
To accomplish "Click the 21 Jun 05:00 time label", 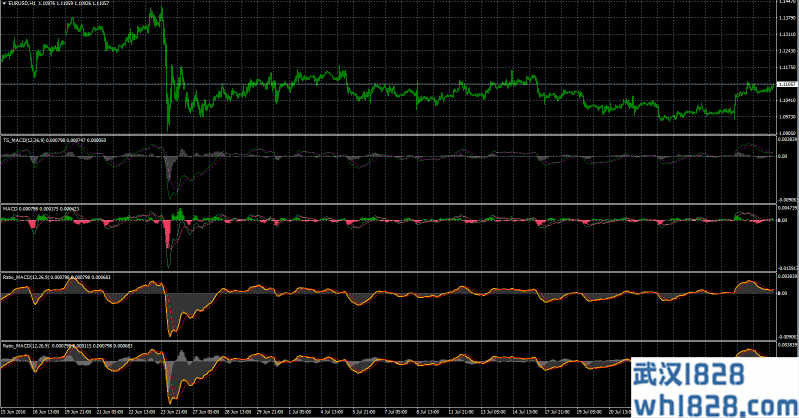I will pyautogui.click(x=110, y=412).
